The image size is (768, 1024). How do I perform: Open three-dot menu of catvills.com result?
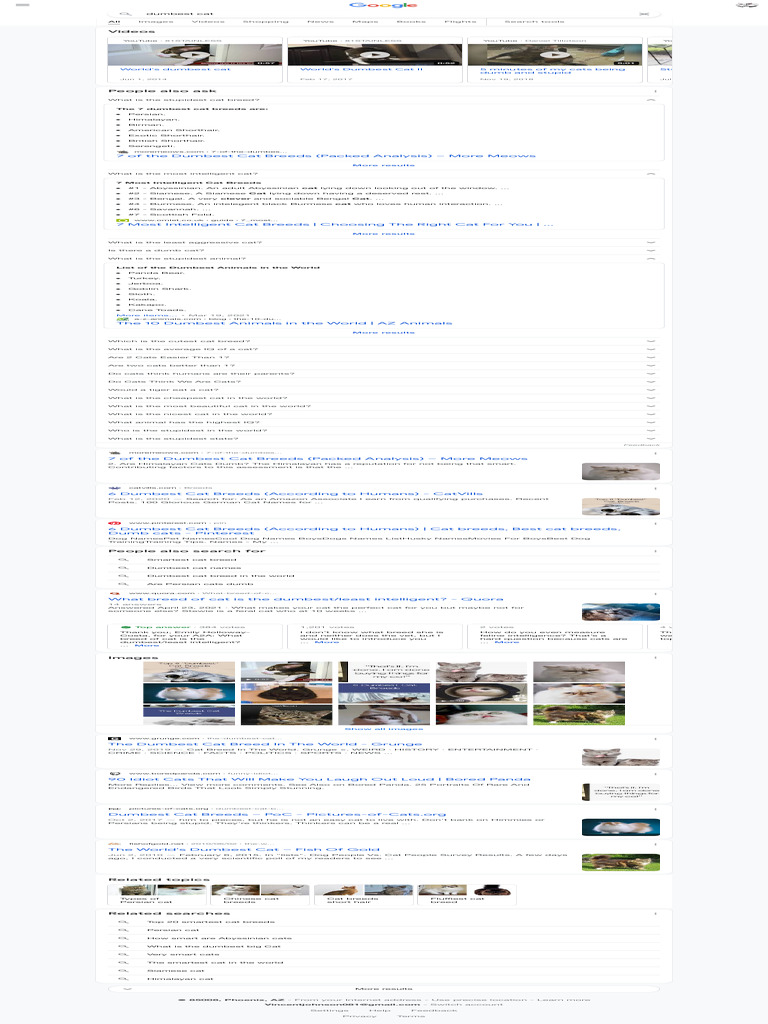[656, 488]
